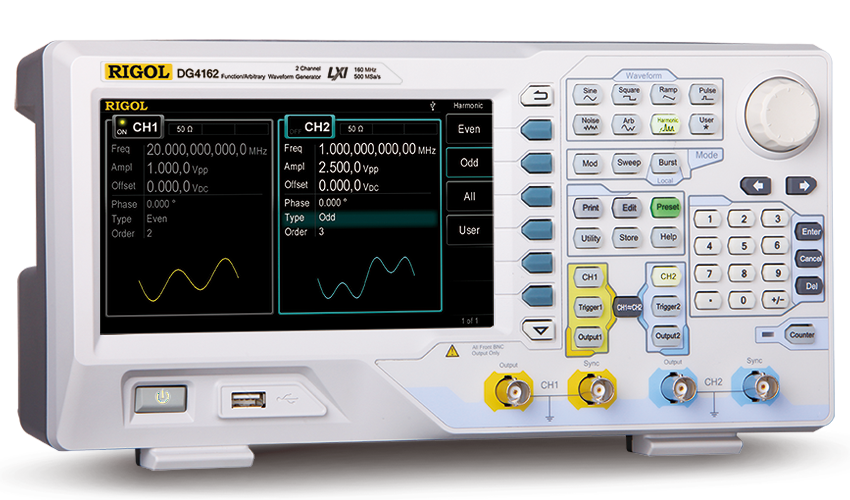Click the CH2 Sync BNC connector
850x500 pixels.
point(759,387)
